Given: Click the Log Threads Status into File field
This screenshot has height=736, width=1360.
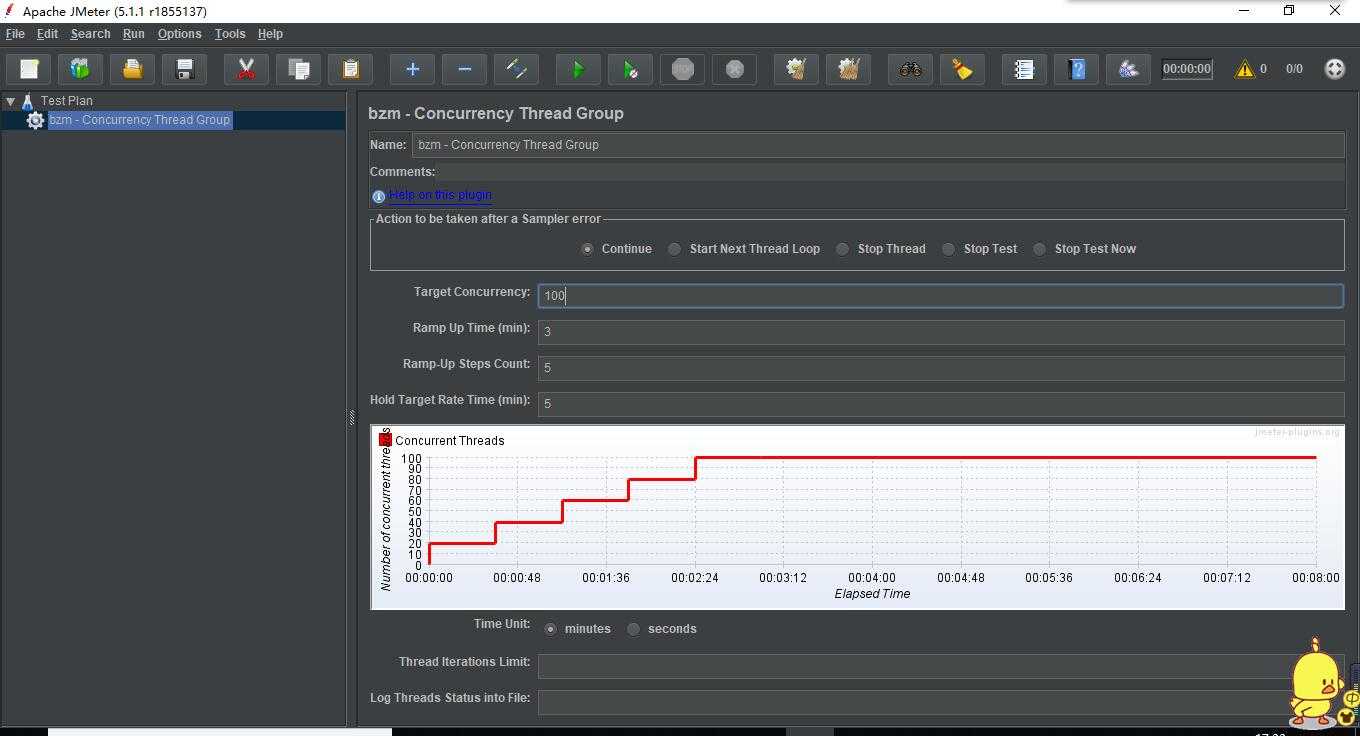Looking at the screenshot, I should click(940, 701).
